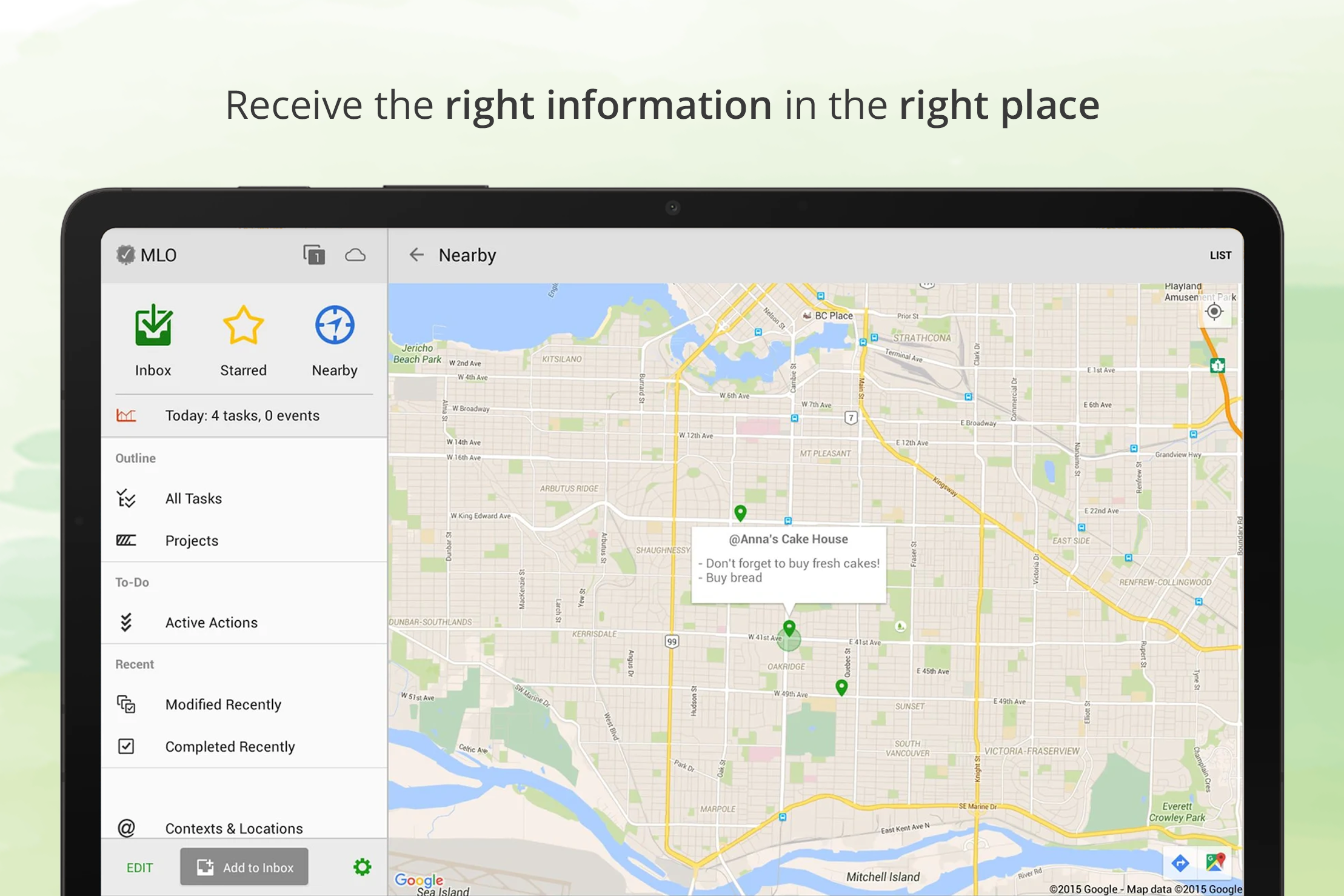Open Contexts & Locations
Image resolution: width=1344 pixels, height=896 pixels.
[233, 828]
